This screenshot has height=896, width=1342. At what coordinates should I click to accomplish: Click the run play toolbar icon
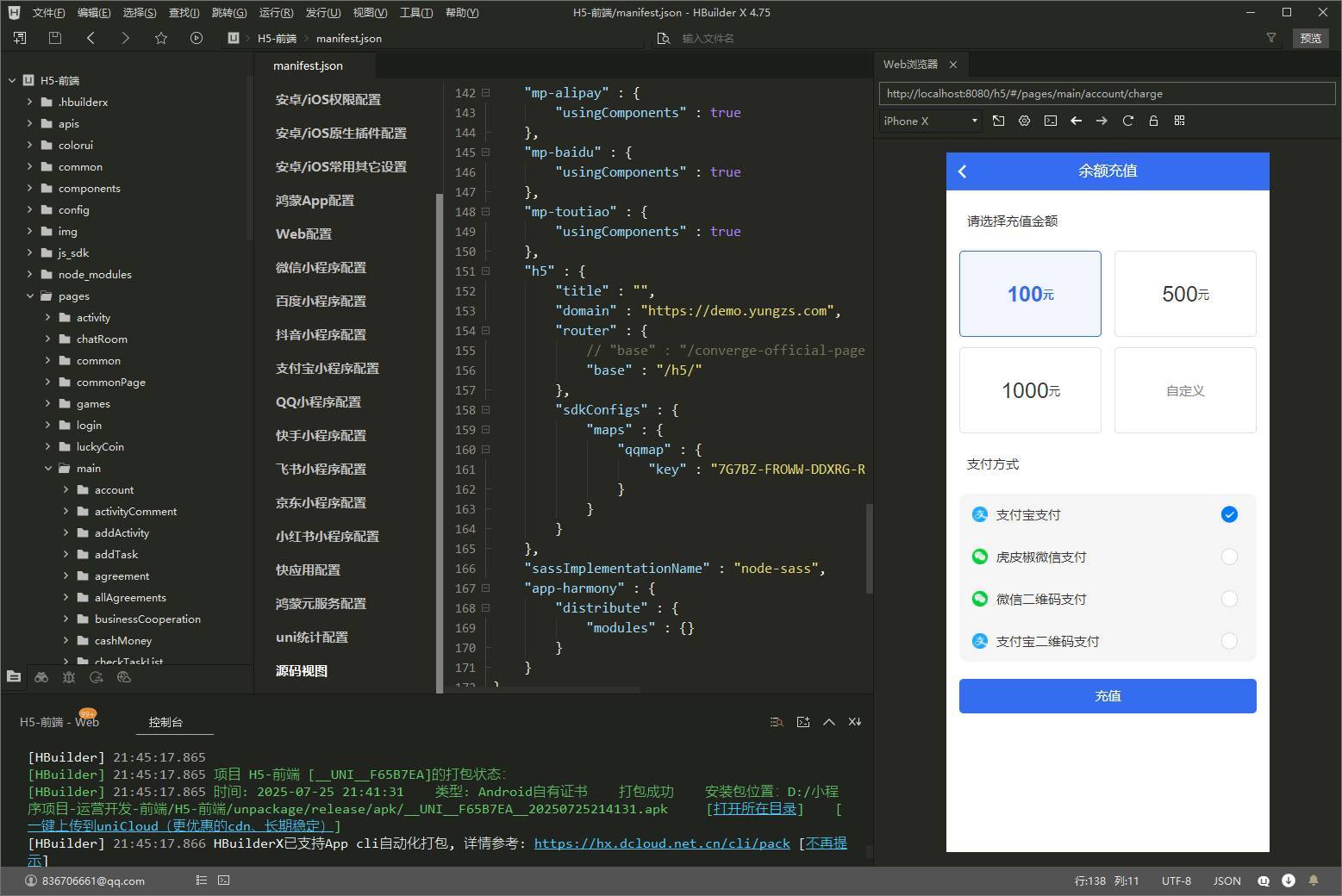tap(197, 38)
